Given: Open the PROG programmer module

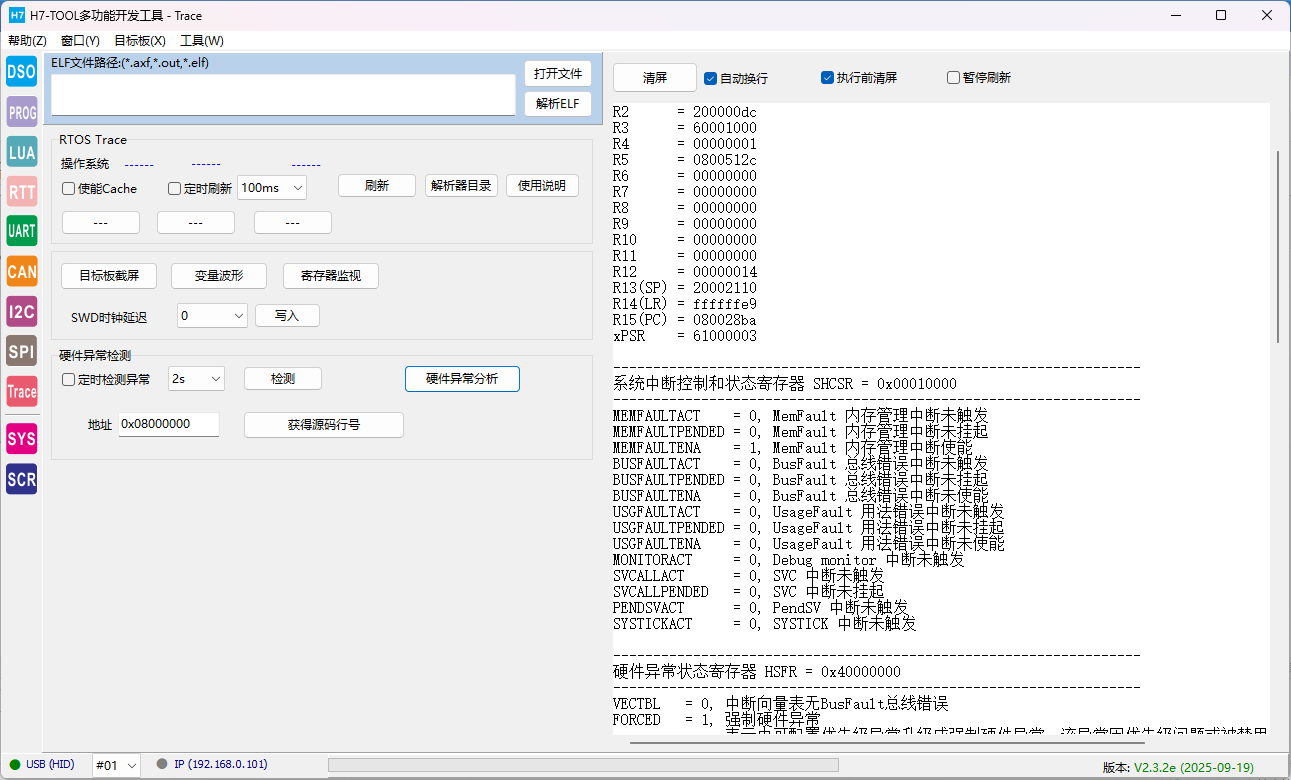Looking at the screenshot, I should tap(22, 112).
